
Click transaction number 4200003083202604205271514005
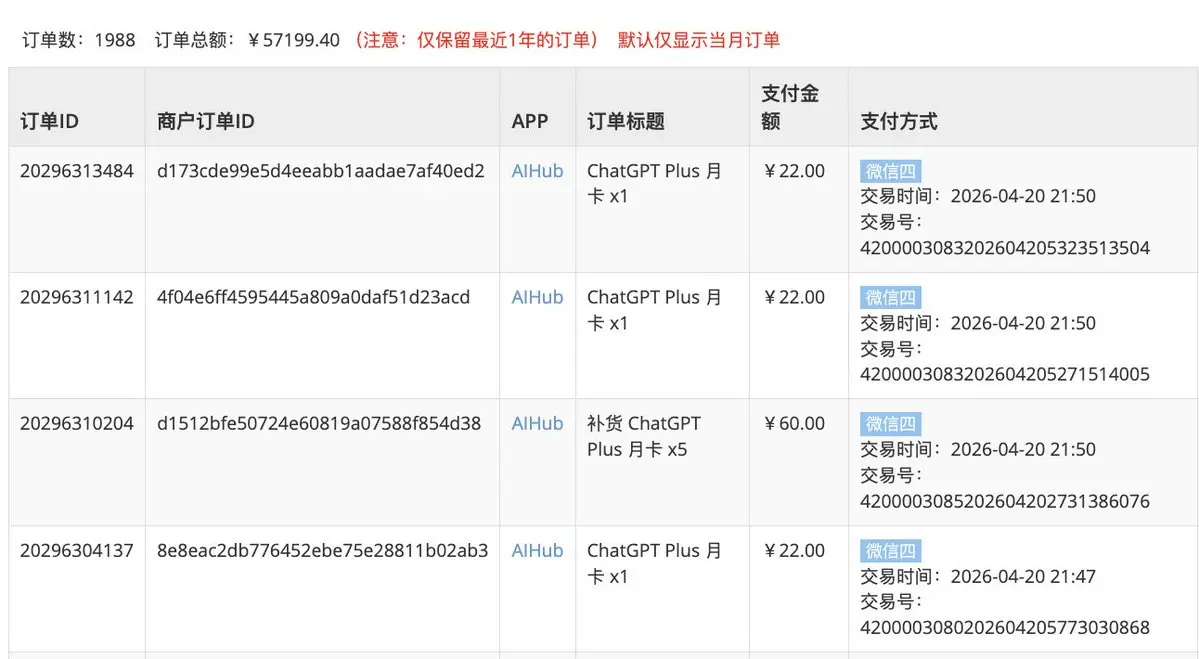click(x=1005, y=374)
